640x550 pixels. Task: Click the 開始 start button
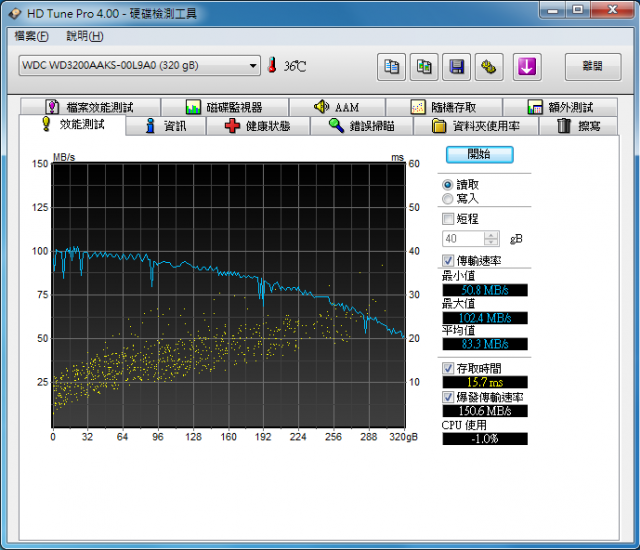click(479, 155)
